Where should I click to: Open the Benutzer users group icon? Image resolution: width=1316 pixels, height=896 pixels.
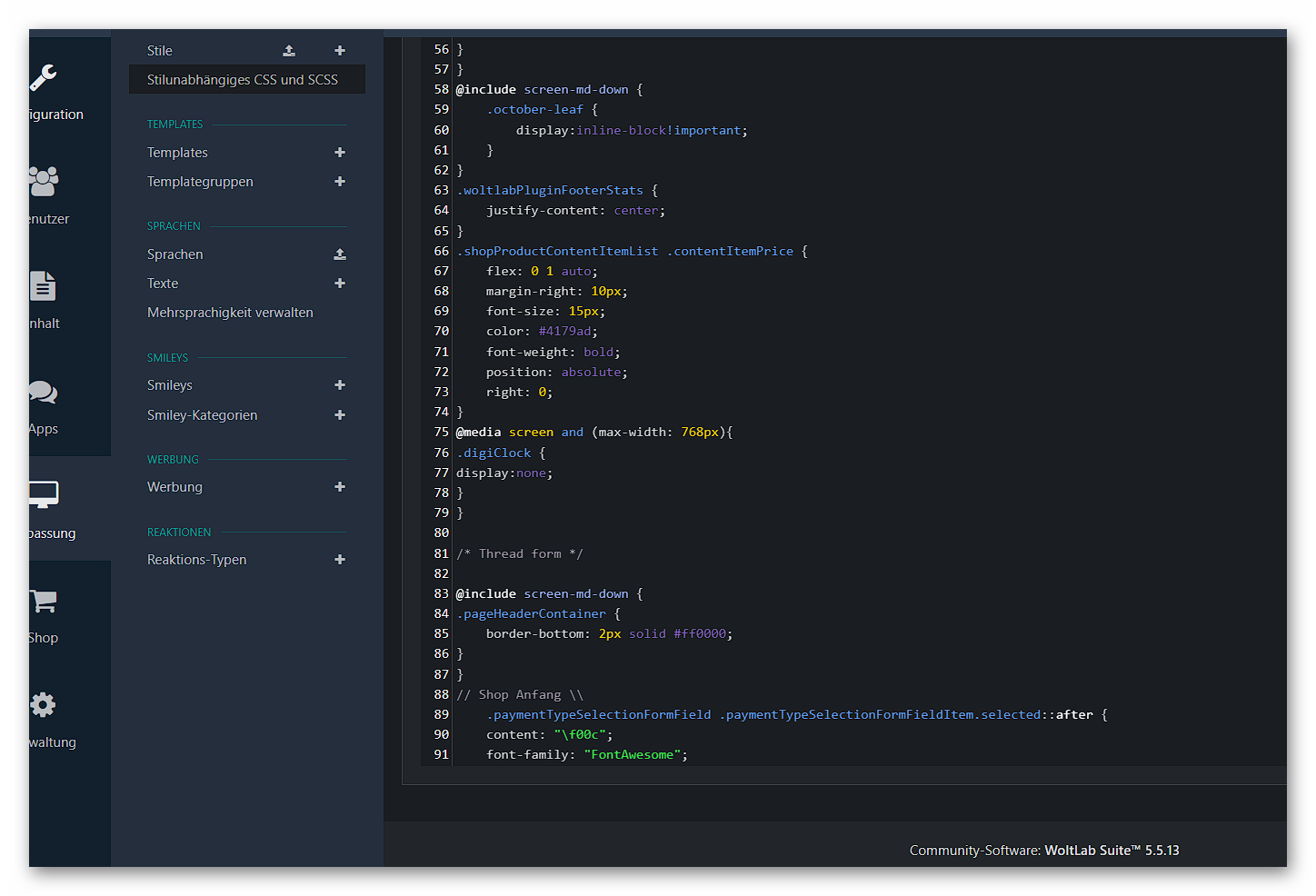click(x=44, y=182)
